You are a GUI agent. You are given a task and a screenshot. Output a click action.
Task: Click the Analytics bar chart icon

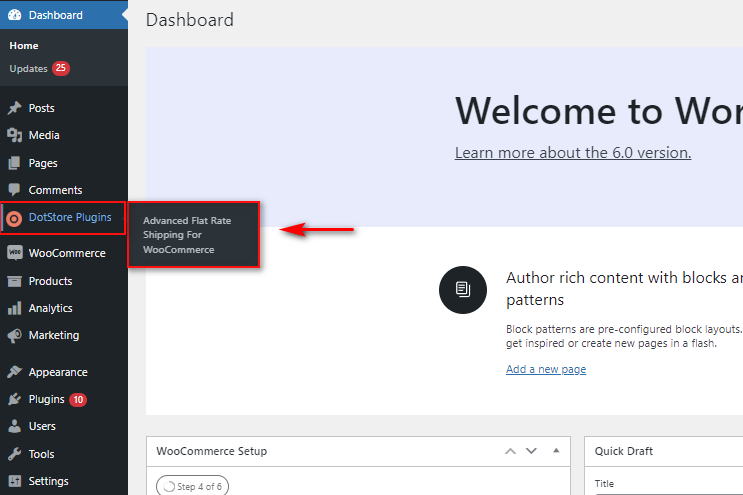(15, 308)
